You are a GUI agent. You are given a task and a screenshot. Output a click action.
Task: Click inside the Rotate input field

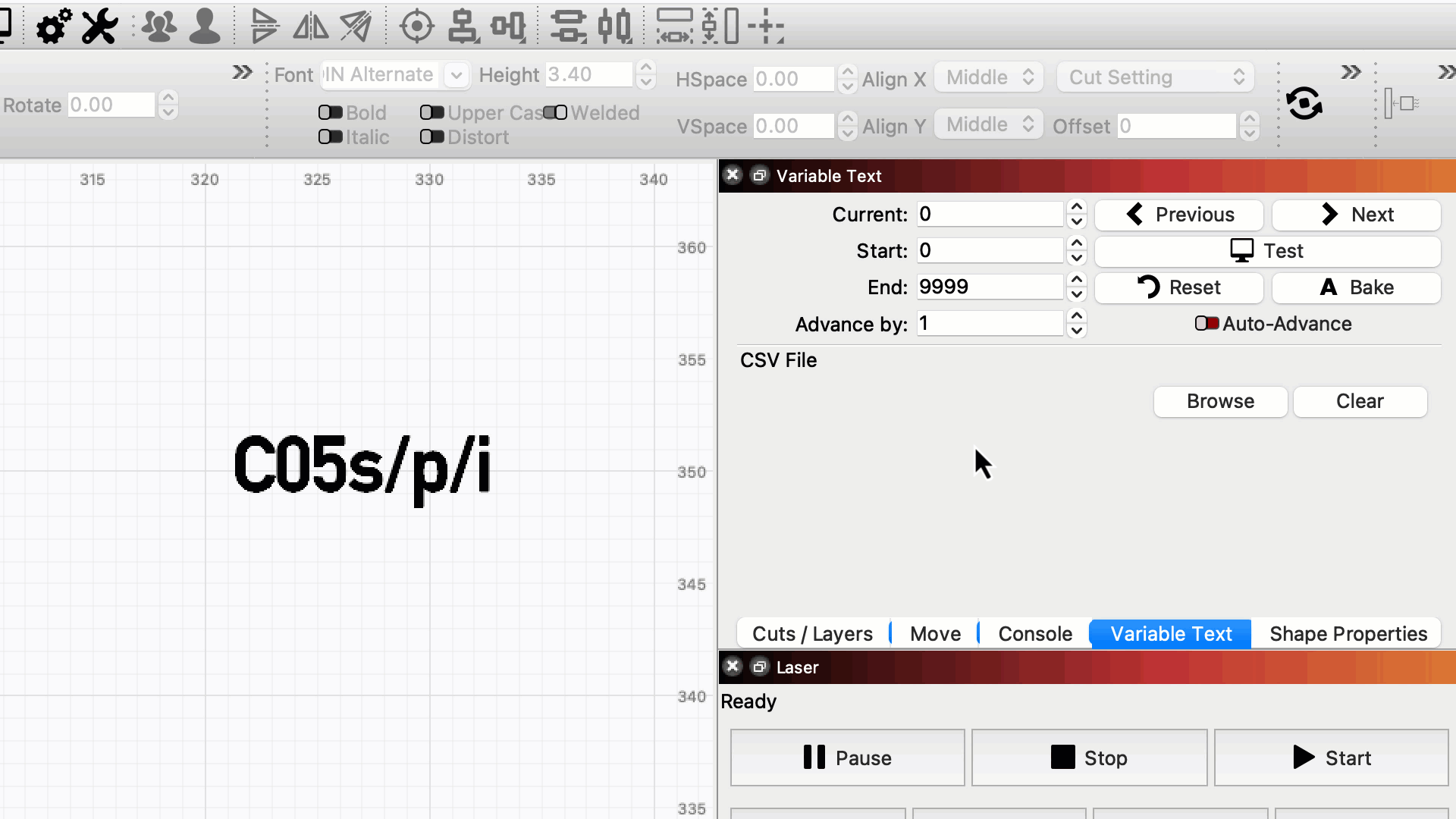tap(111, 105)
